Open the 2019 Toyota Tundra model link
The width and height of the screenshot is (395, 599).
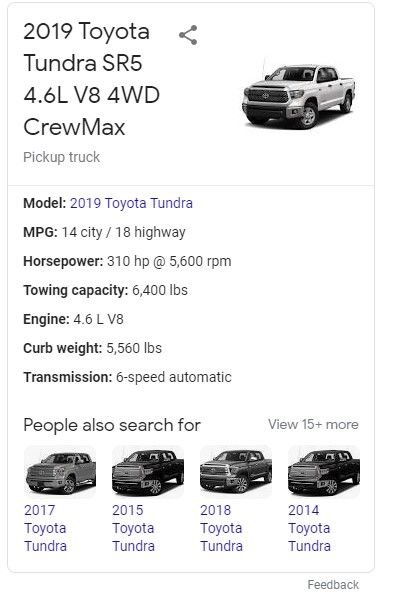[x=131, y=203]
